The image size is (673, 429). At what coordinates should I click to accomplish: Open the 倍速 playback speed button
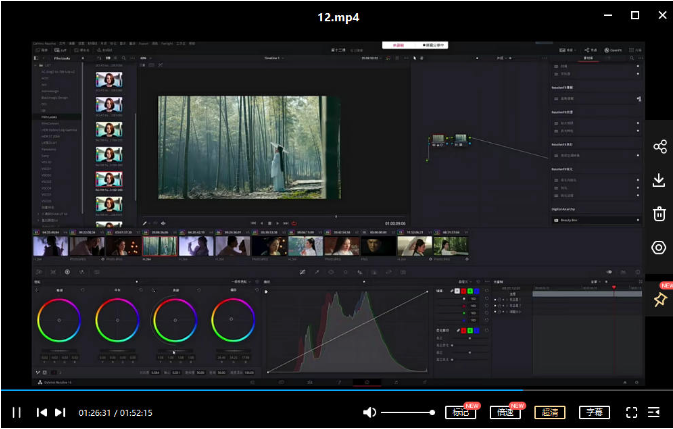(x=505, y=413)
